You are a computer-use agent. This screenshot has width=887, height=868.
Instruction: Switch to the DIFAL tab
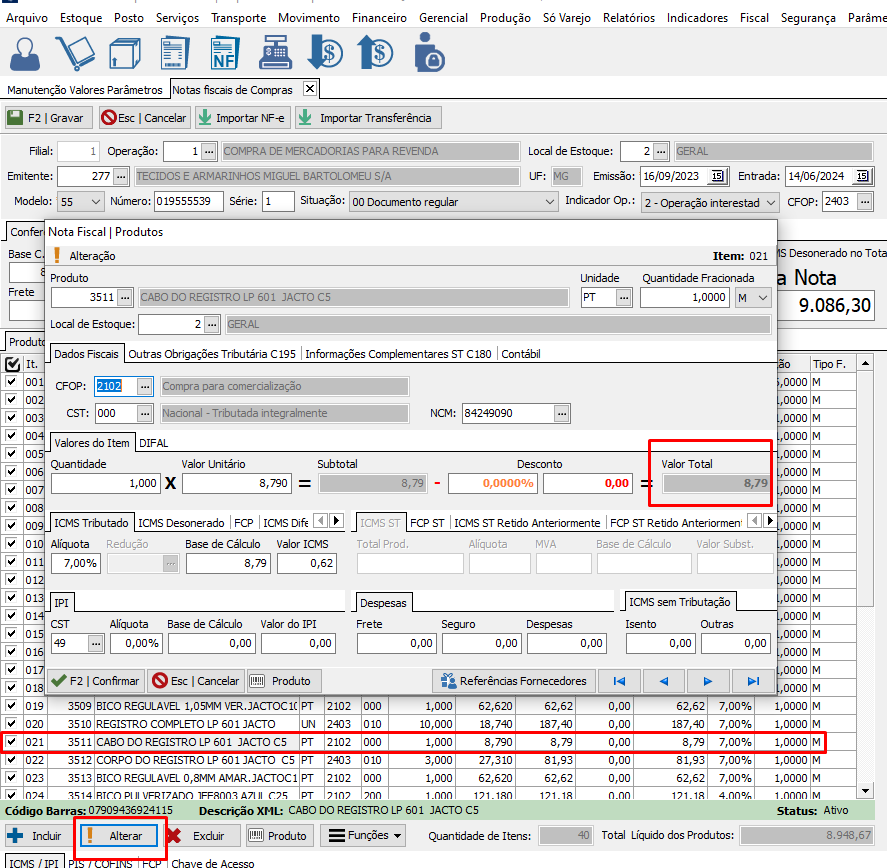coord(154,441)
